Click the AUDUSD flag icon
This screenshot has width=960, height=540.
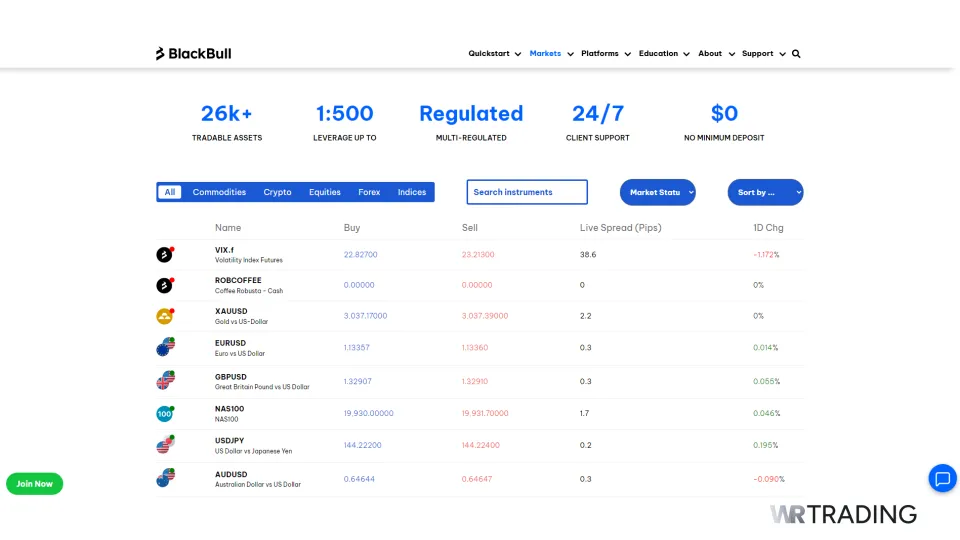165,479
